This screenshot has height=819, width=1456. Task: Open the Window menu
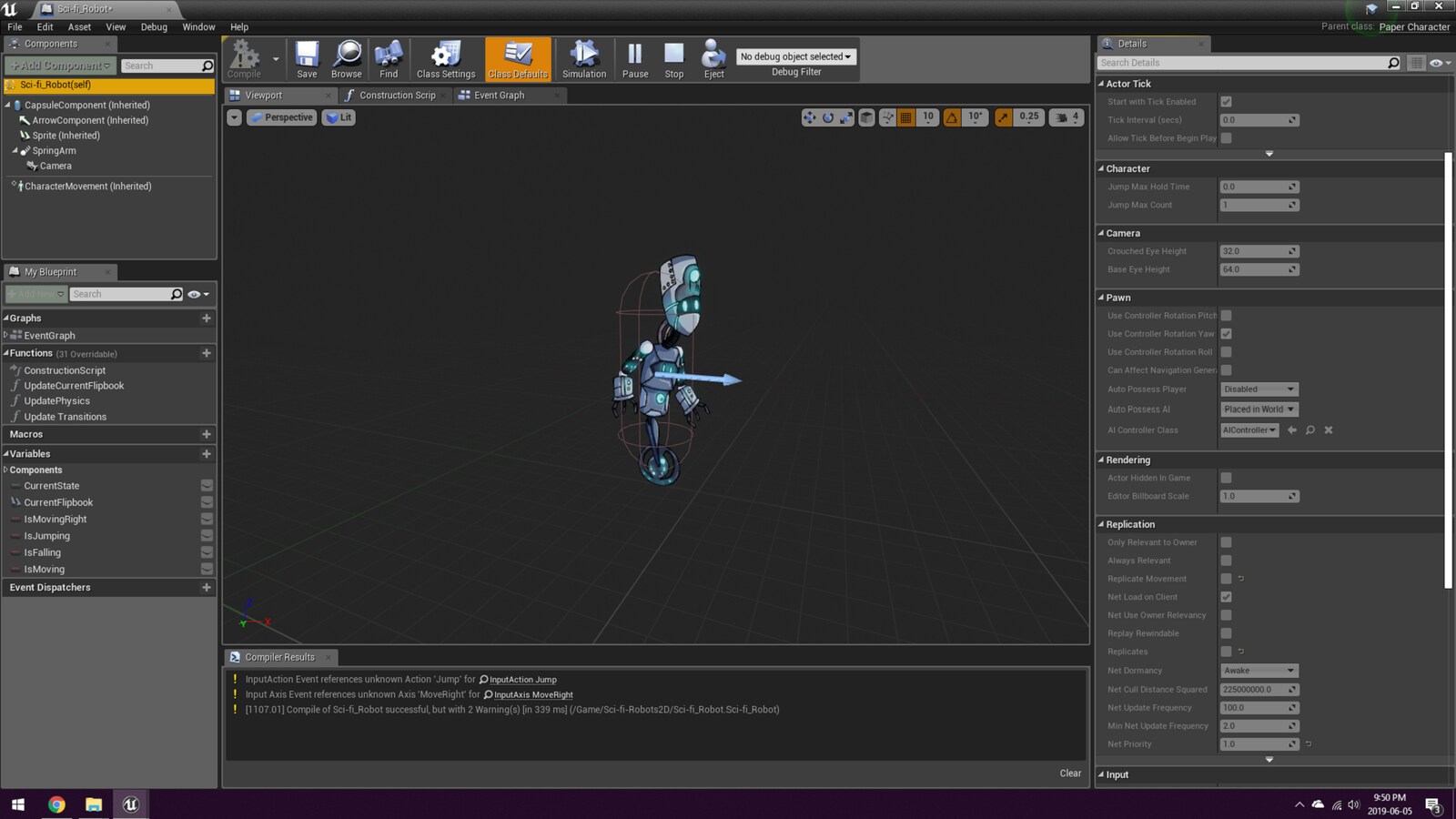tap(198, 26)
